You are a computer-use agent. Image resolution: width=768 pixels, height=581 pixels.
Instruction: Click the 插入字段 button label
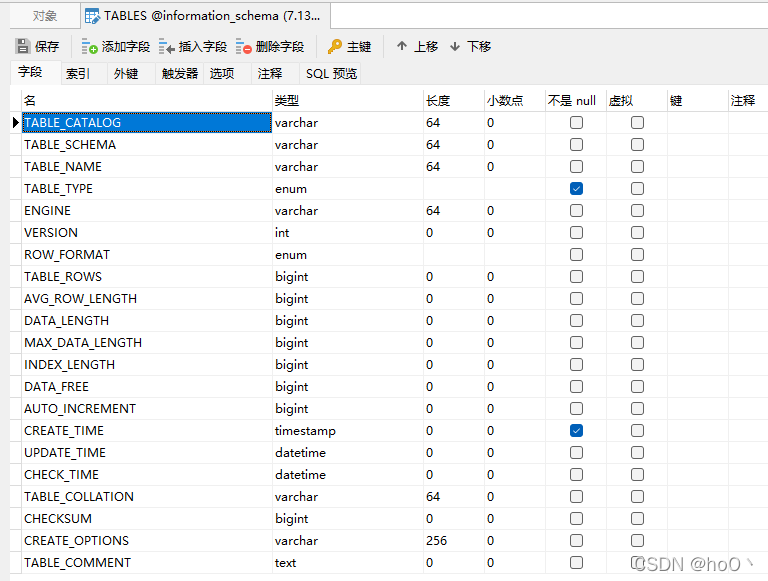[203, 47]
